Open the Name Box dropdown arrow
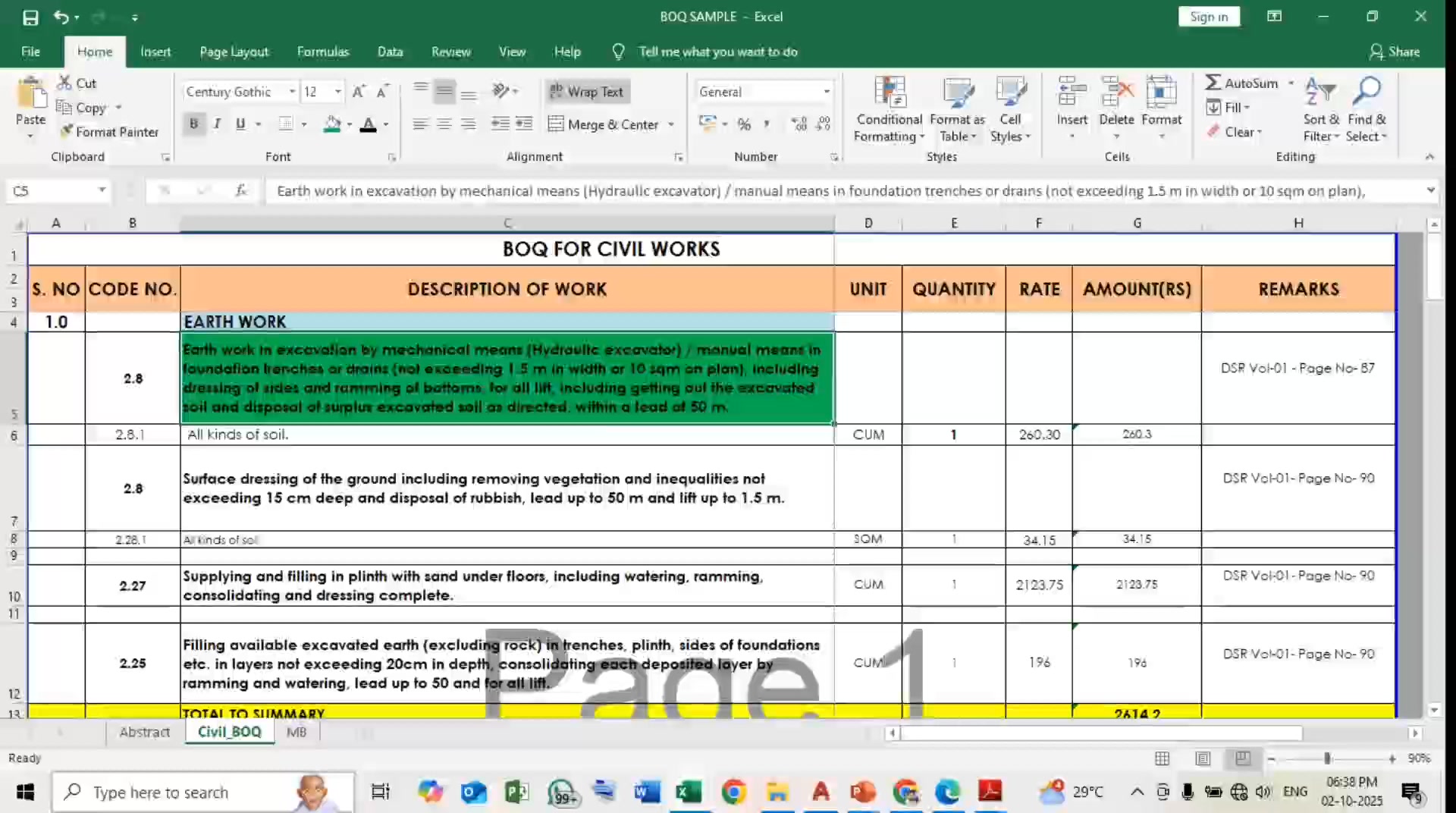The image size is (1456, 813). tap(102, 190)
